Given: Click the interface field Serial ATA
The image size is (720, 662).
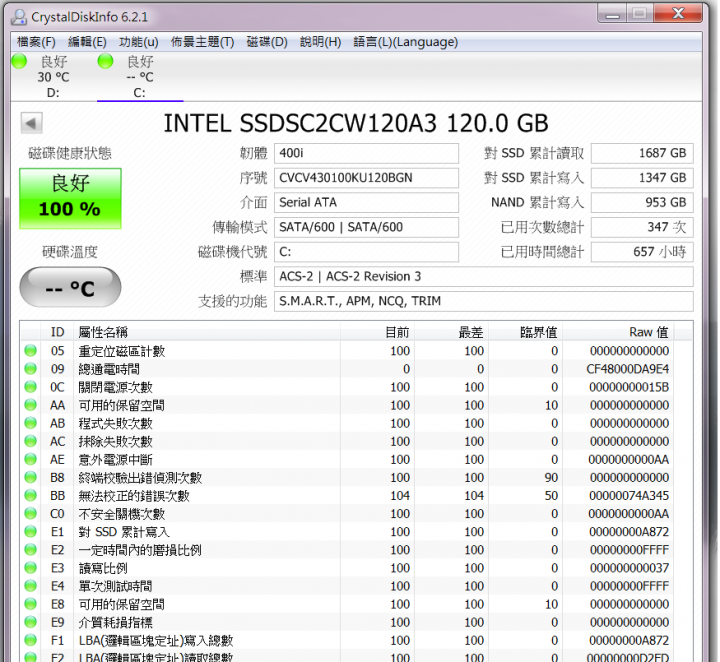Looking at the screenshot, I should pos(366,202).
